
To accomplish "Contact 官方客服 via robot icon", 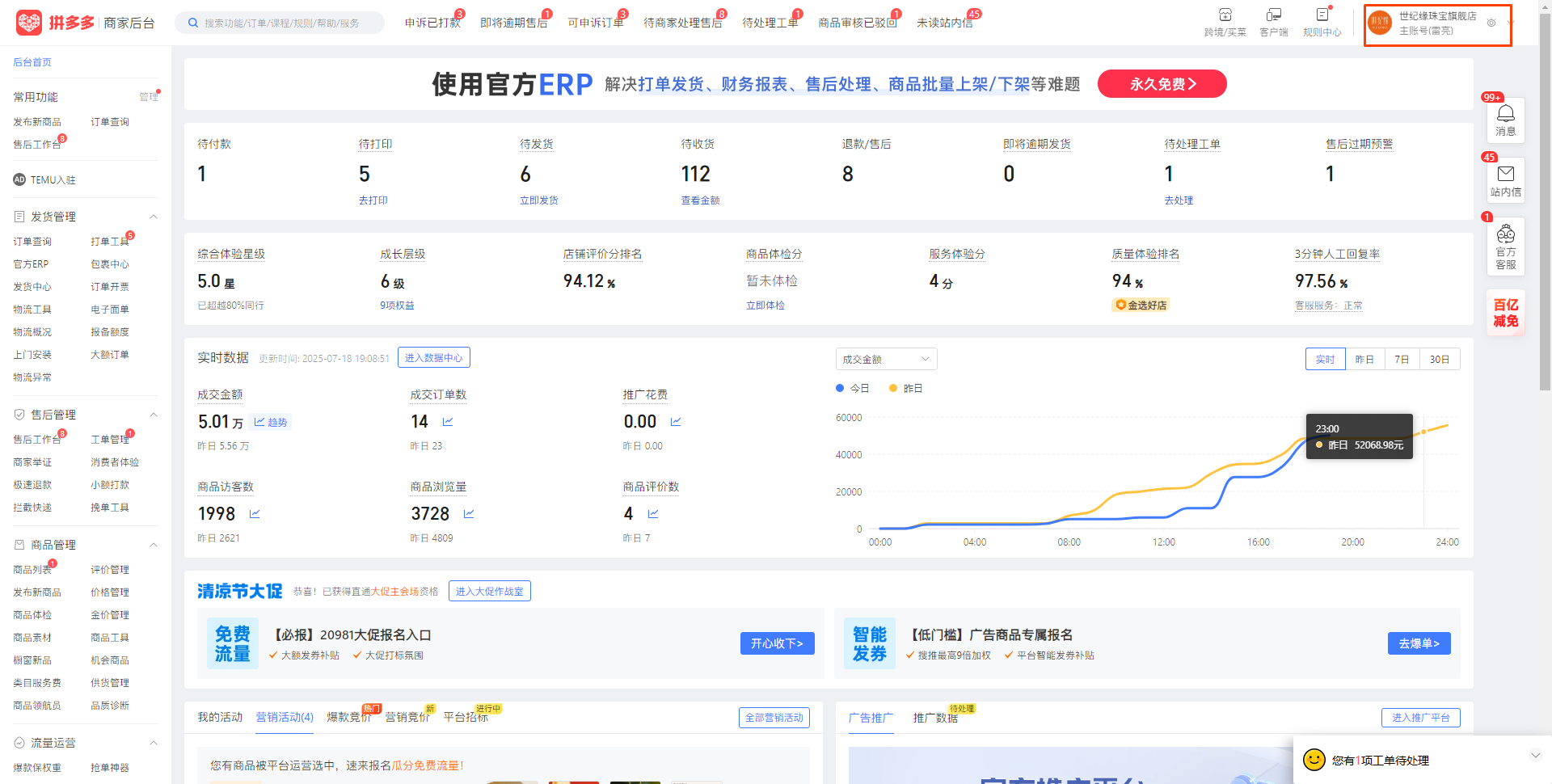I will (x=1505, y=235).
